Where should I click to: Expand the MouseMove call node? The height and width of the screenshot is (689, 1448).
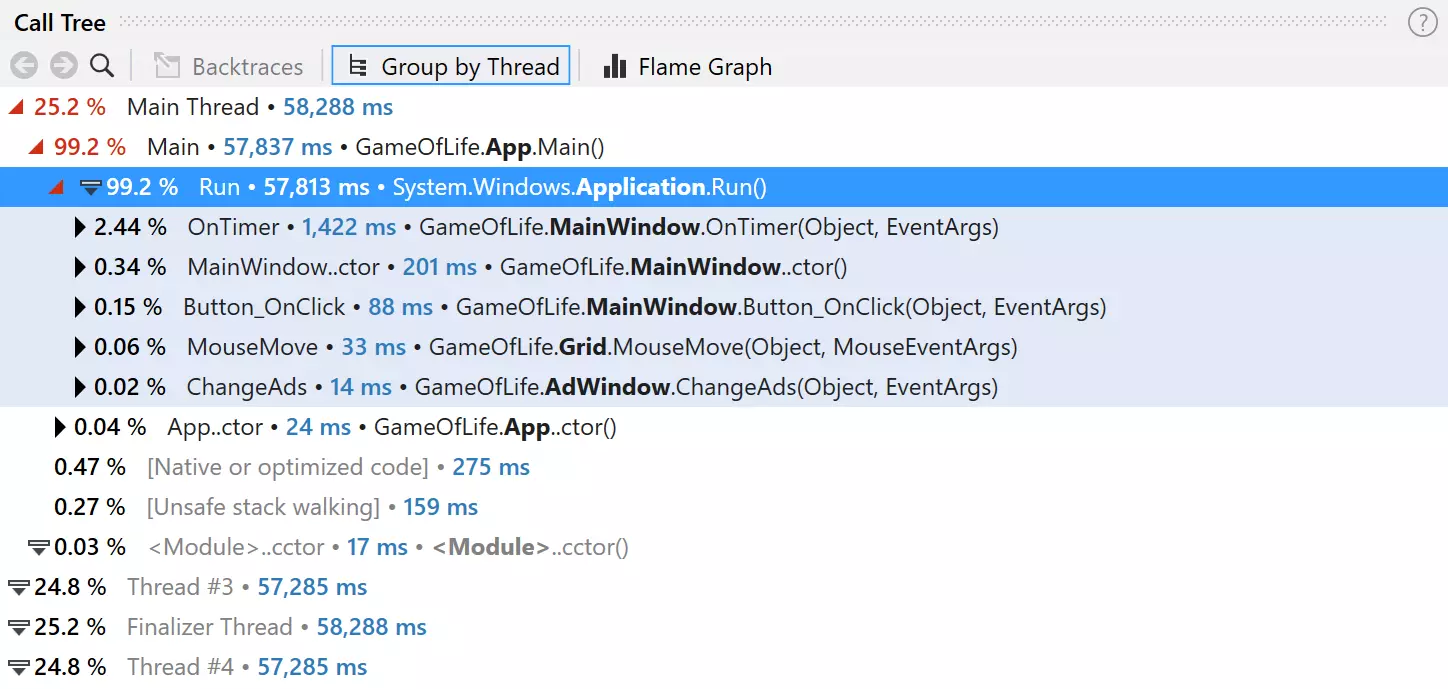[80, 347]
